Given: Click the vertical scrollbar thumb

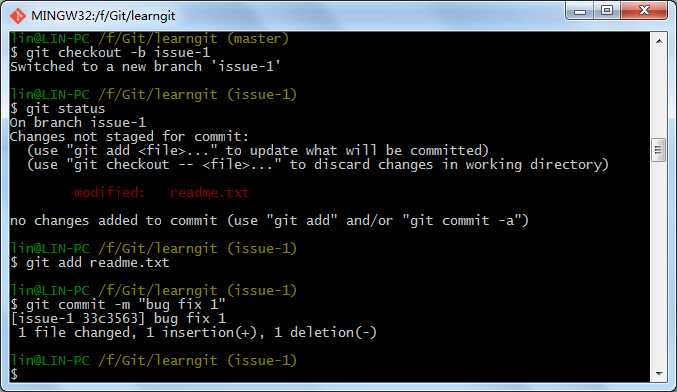Looking at the screenshot, I should pos(658,150).
